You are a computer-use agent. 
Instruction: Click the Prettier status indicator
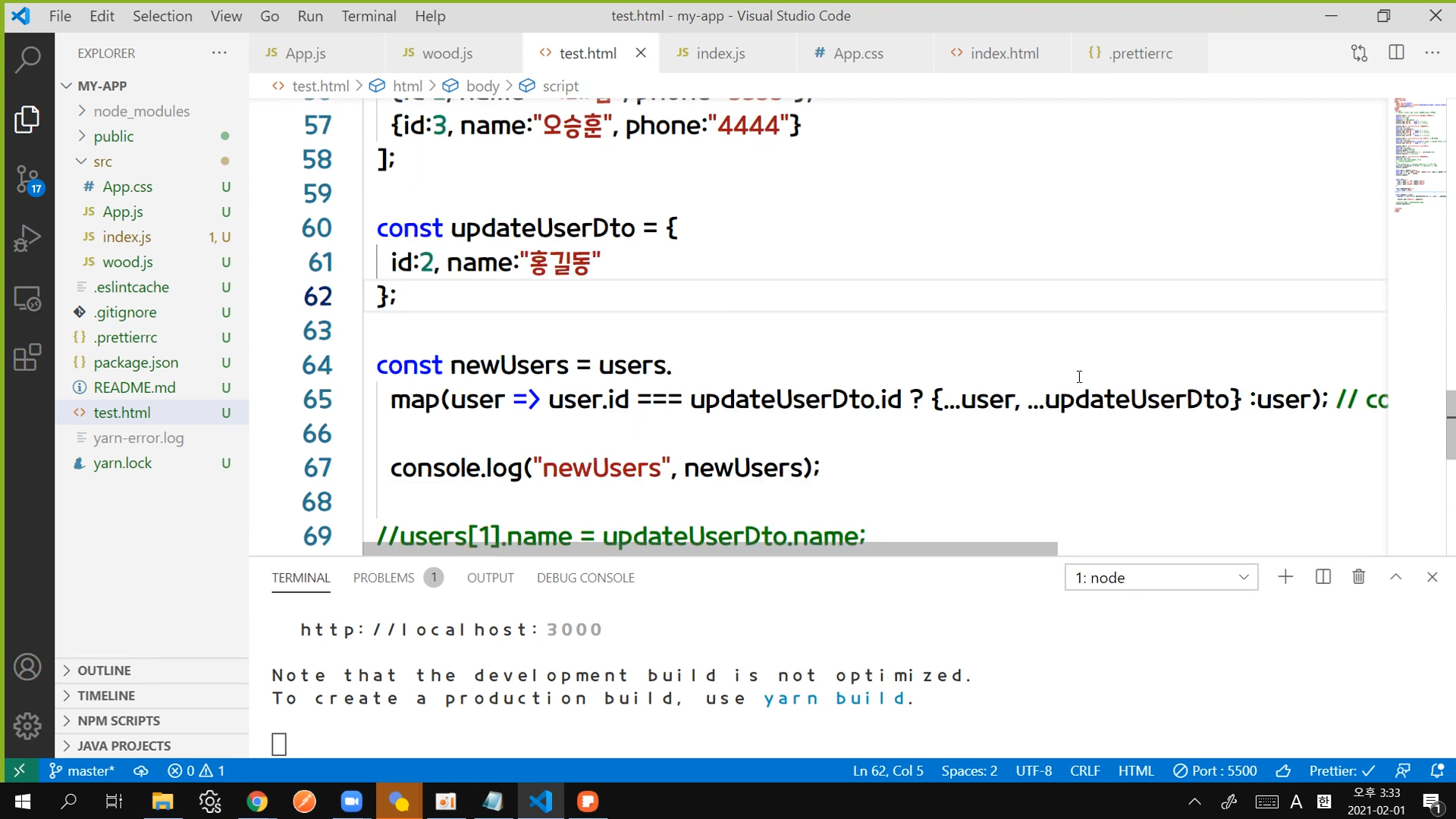pyautogui.click(x=1341, y=770)
